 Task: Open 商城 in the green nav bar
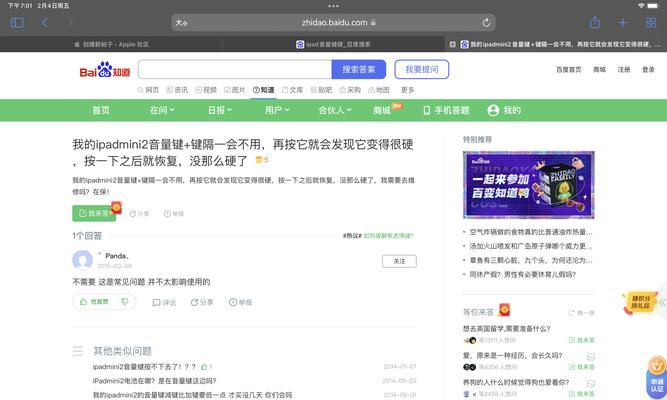(x=382, y=111)
